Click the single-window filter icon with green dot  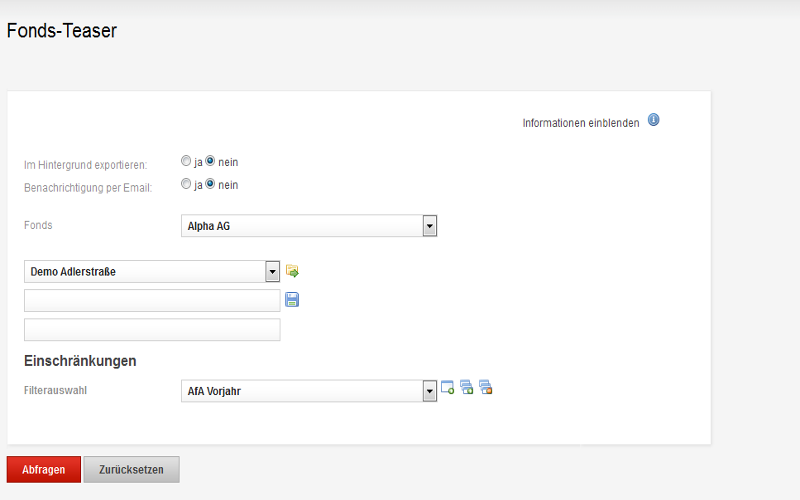click(x=447, y=387)
